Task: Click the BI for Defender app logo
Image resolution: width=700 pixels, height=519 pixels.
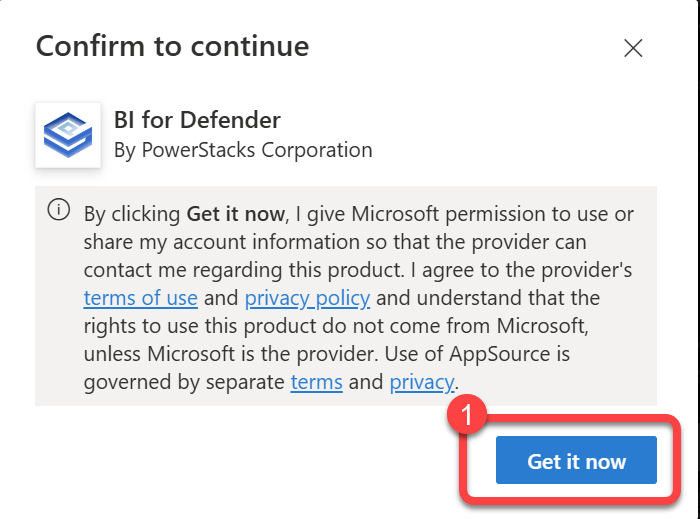Action: (67, 135)
